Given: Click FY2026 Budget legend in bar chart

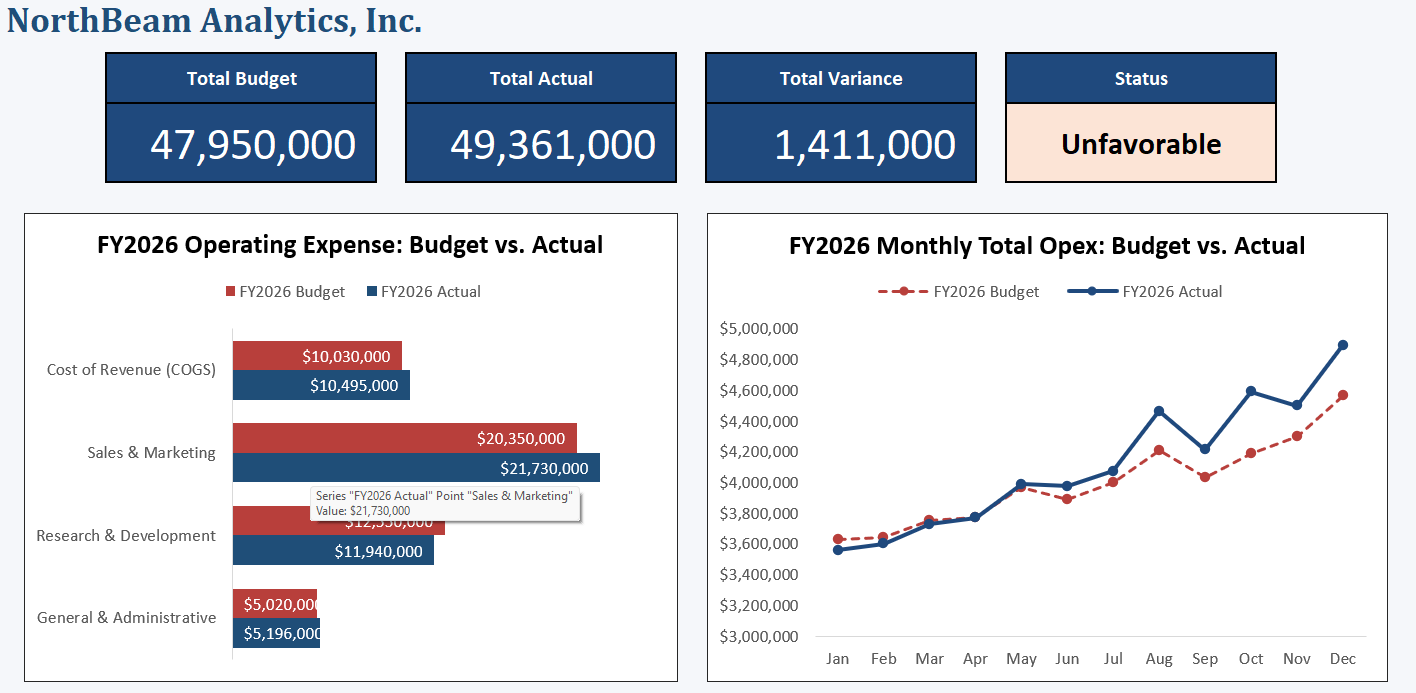Looking at the screenshot, I should 285,291.
